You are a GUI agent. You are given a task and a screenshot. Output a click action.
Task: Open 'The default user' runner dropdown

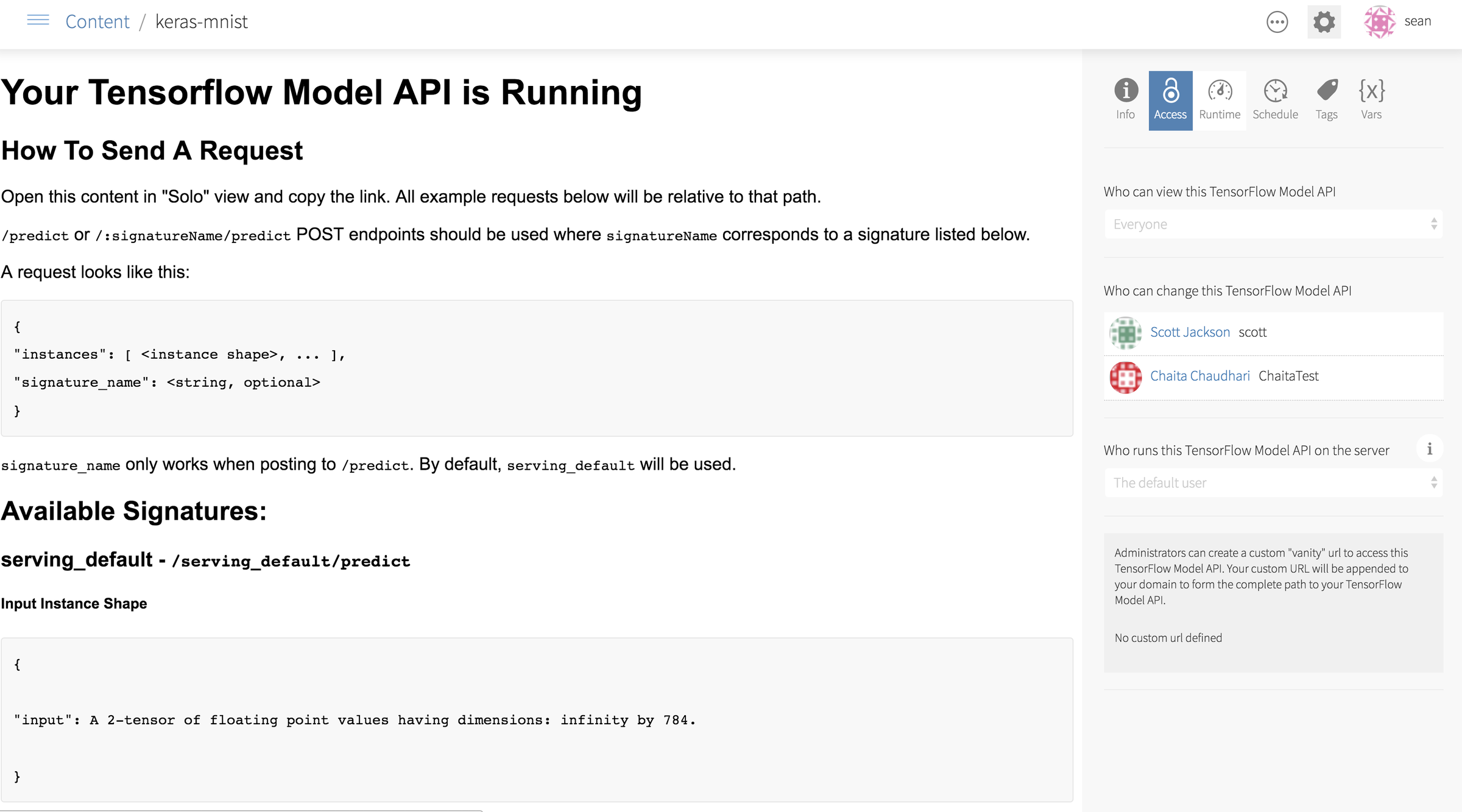click(x=1273, y=482)
